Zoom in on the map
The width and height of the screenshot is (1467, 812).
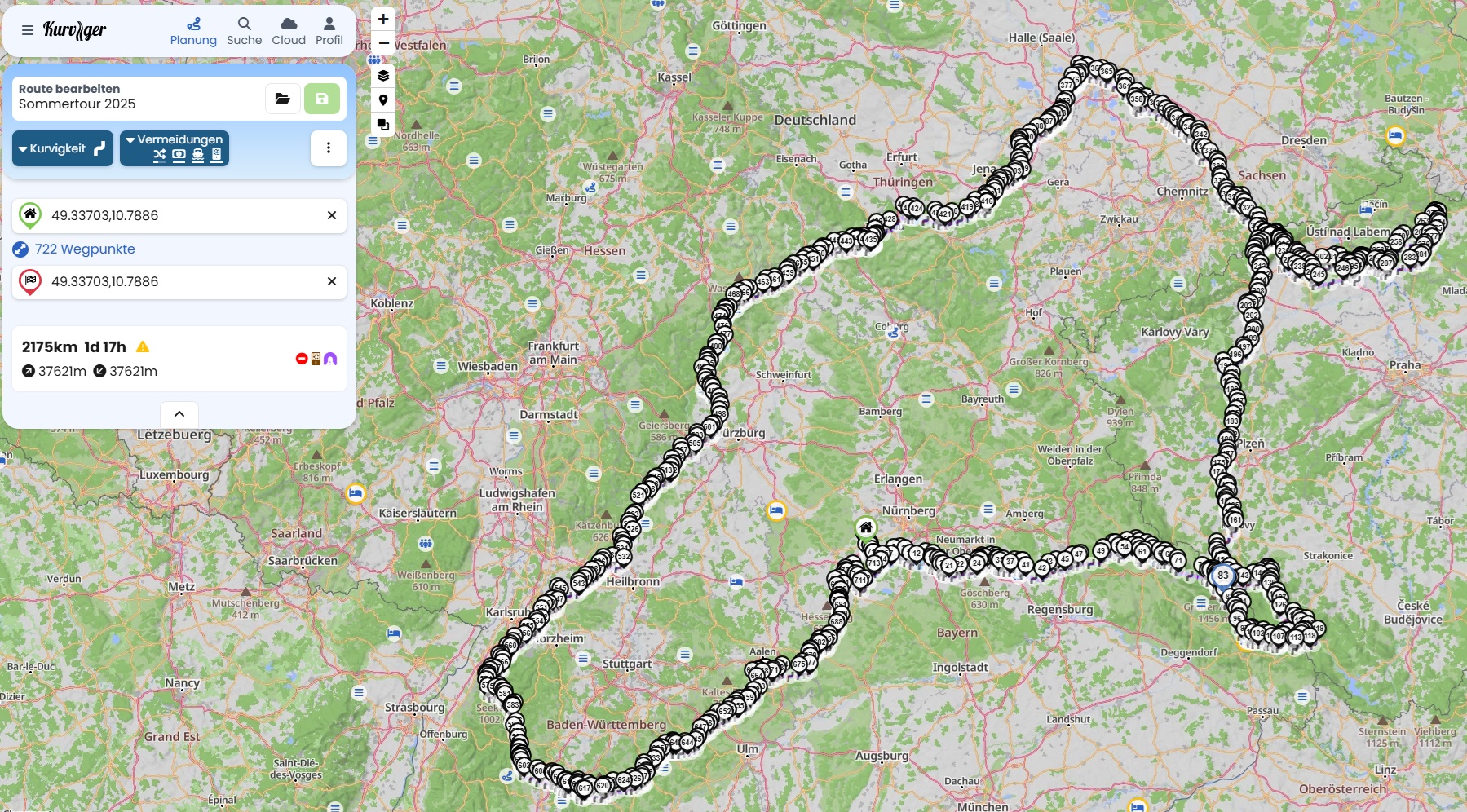tap(383, 19)
